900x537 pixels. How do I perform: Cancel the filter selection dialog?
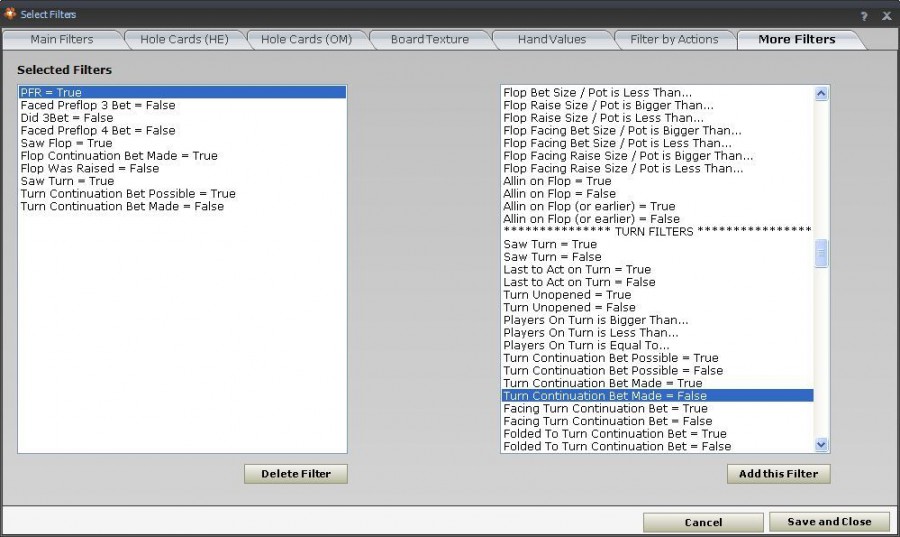(x=703, y=522)
